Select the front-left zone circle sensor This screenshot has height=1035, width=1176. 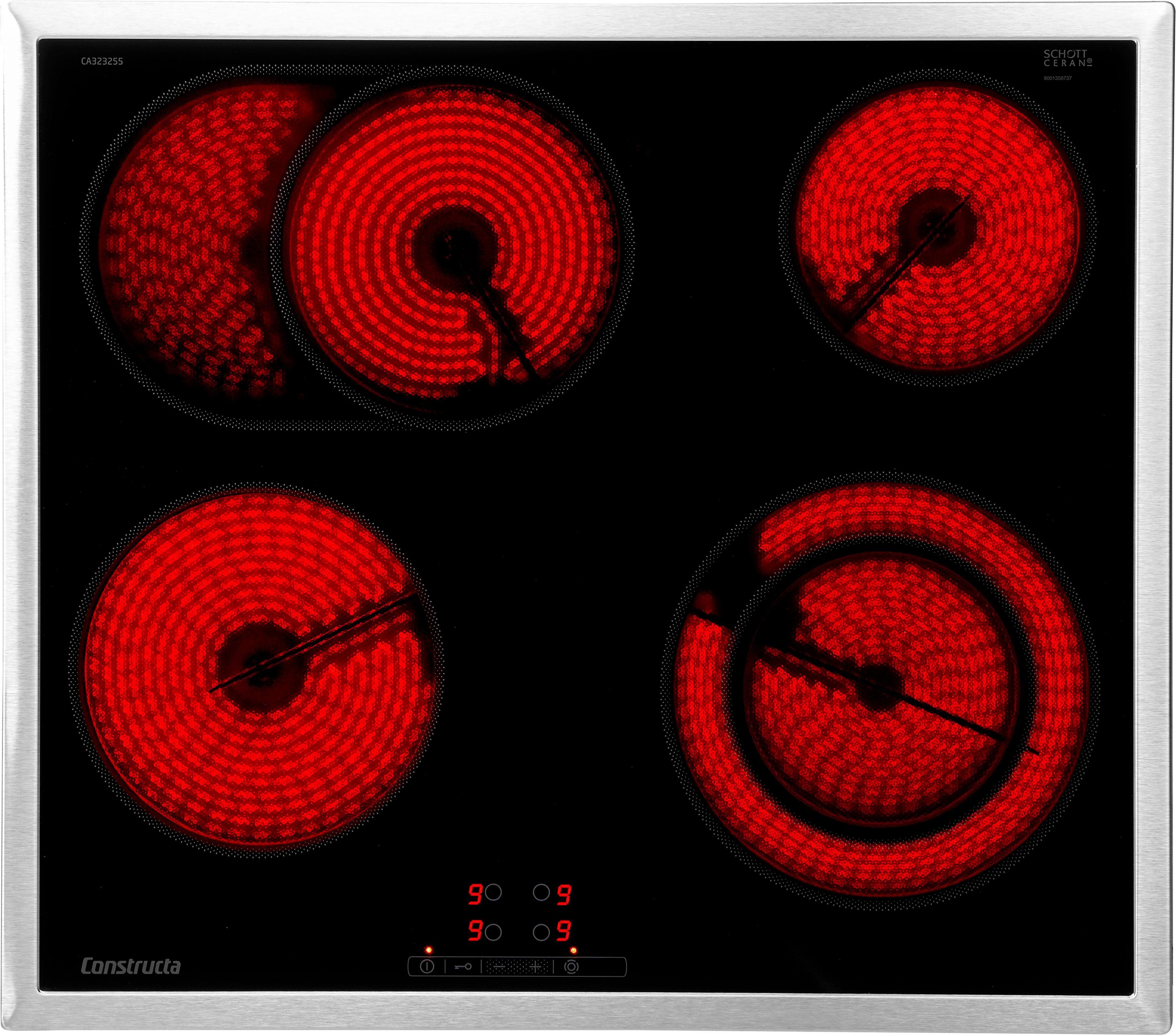tap(493, 932)
